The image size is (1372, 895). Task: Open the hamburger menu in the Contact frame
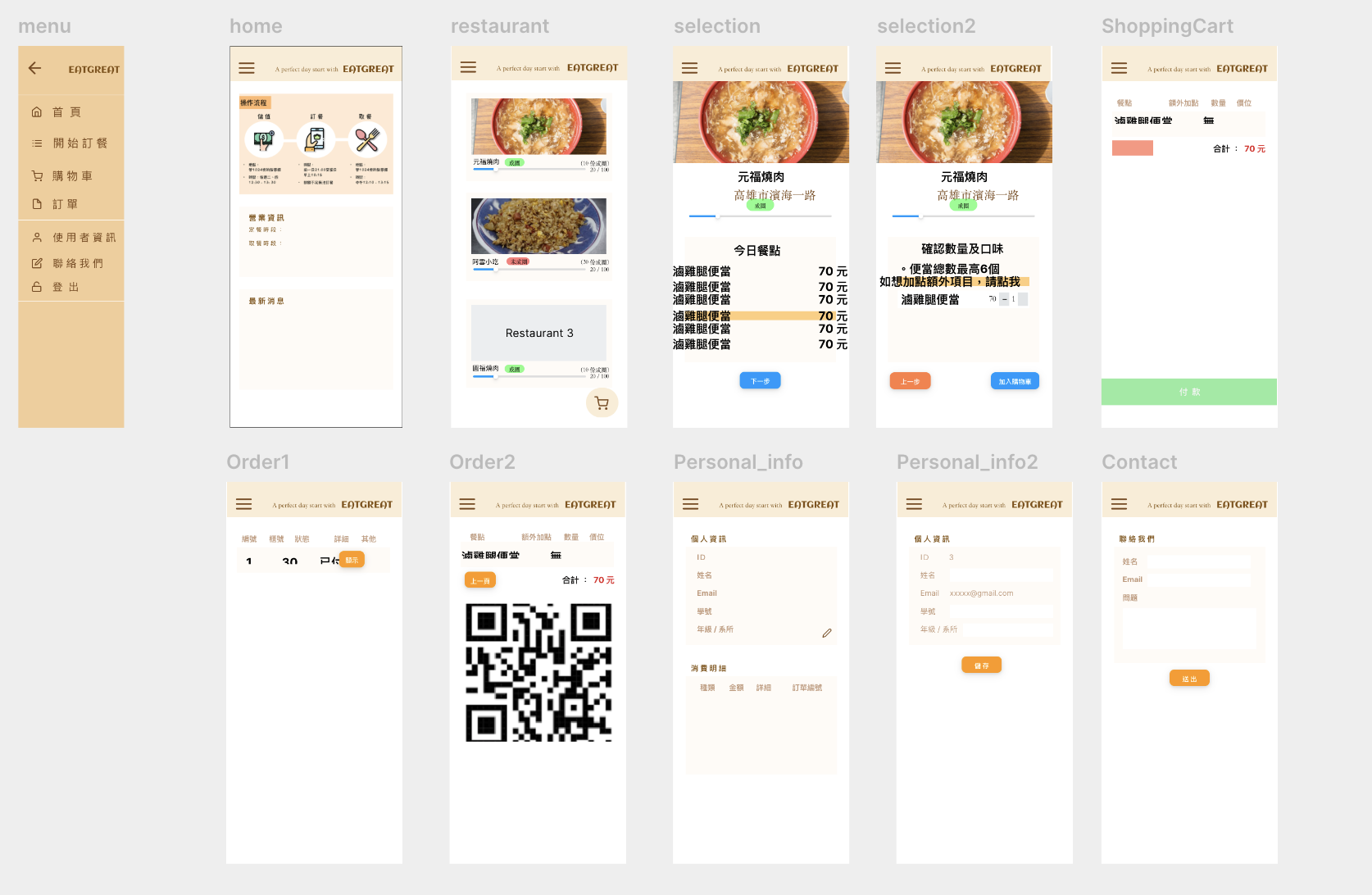point(1119,504)
